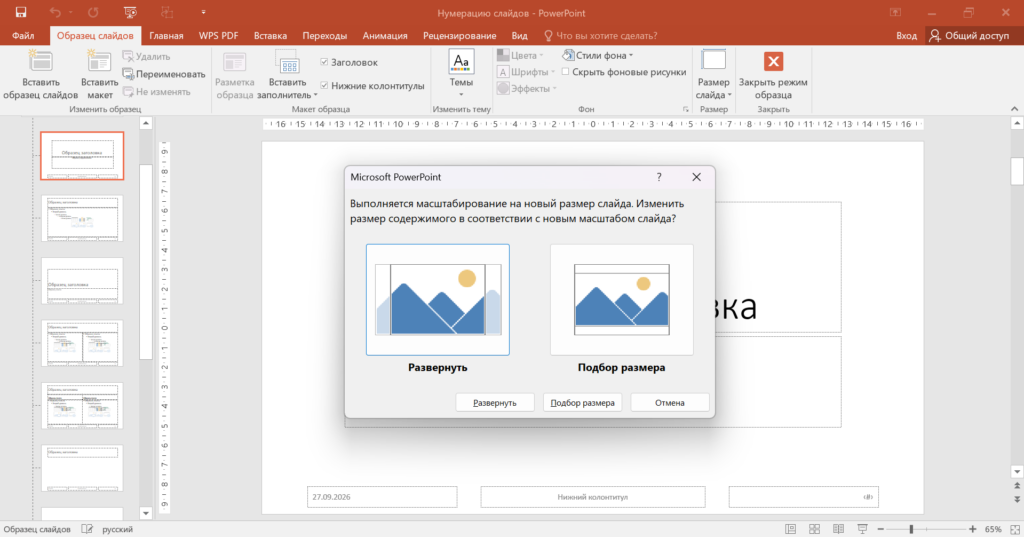Click Общий доступ share button
Screen dimensions: 1024x537
coord(970,35)
